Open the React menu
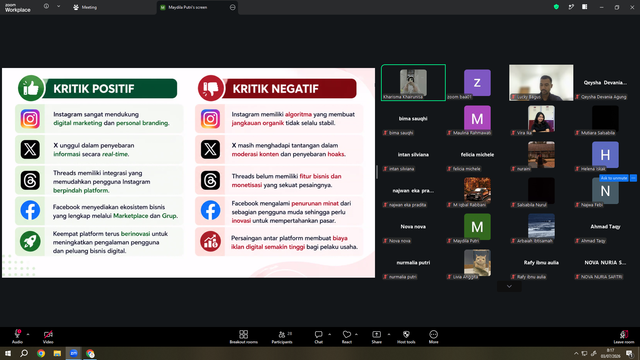The height and width of the screenshot is (360, 640). [347, 337]
